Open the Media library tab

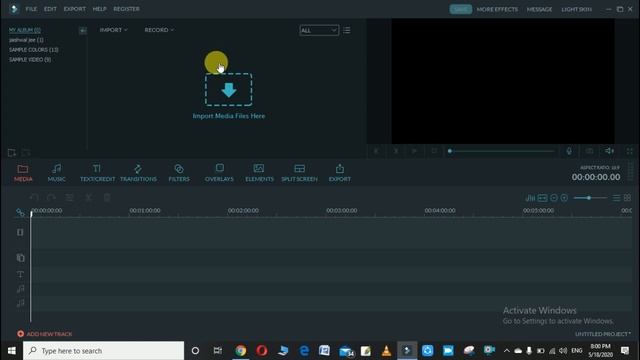[x=23, y=173]
